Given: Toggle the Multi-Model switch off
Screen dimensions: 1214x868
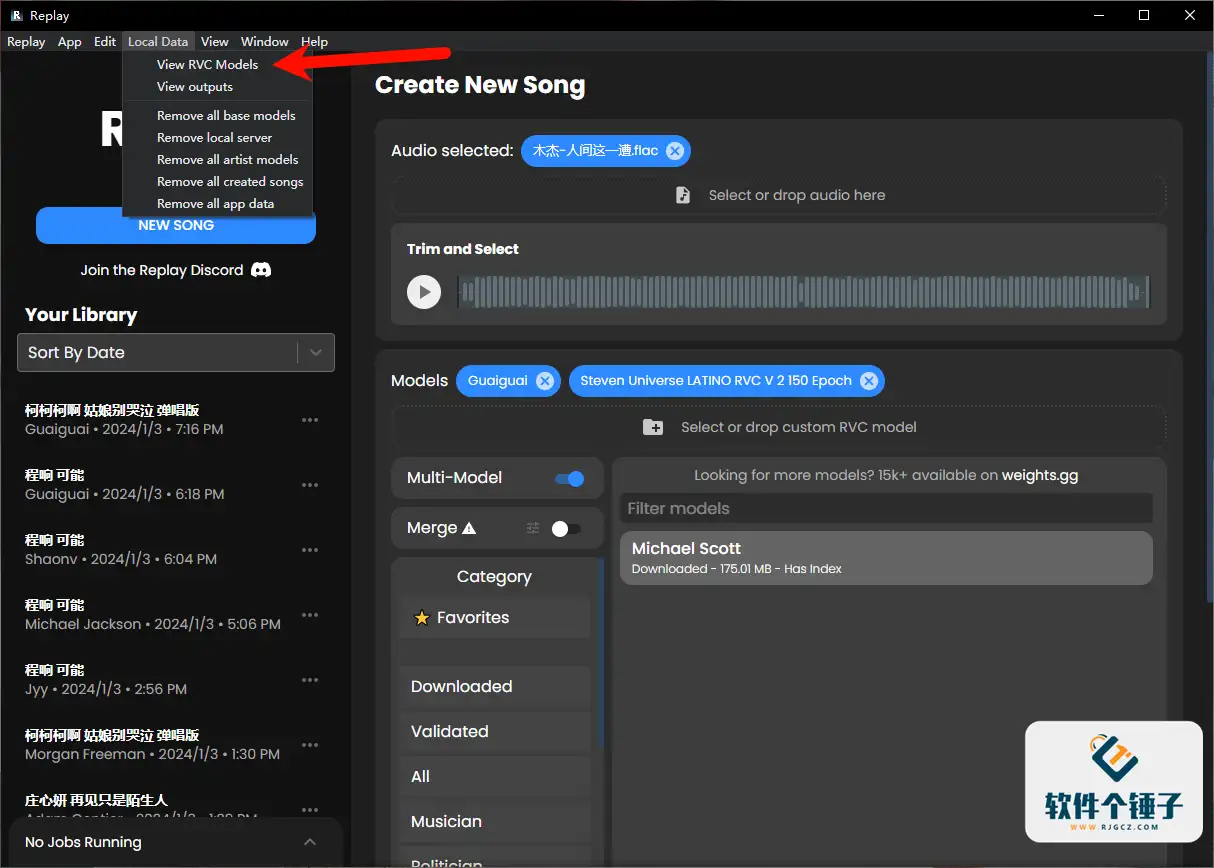Looking at the screenshot, I should [570, 478].
